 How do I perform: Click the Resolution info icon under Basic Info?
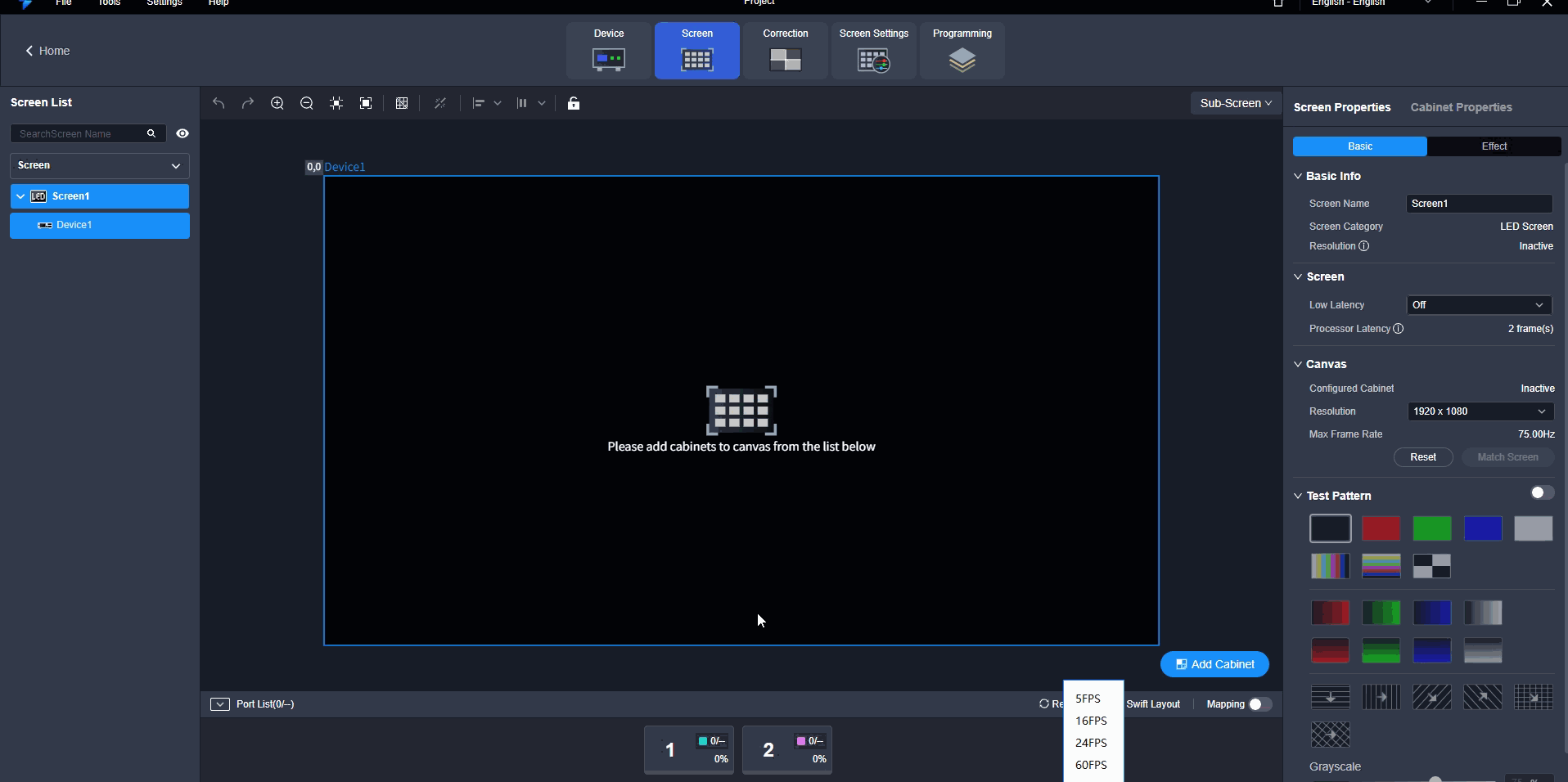1363,246
